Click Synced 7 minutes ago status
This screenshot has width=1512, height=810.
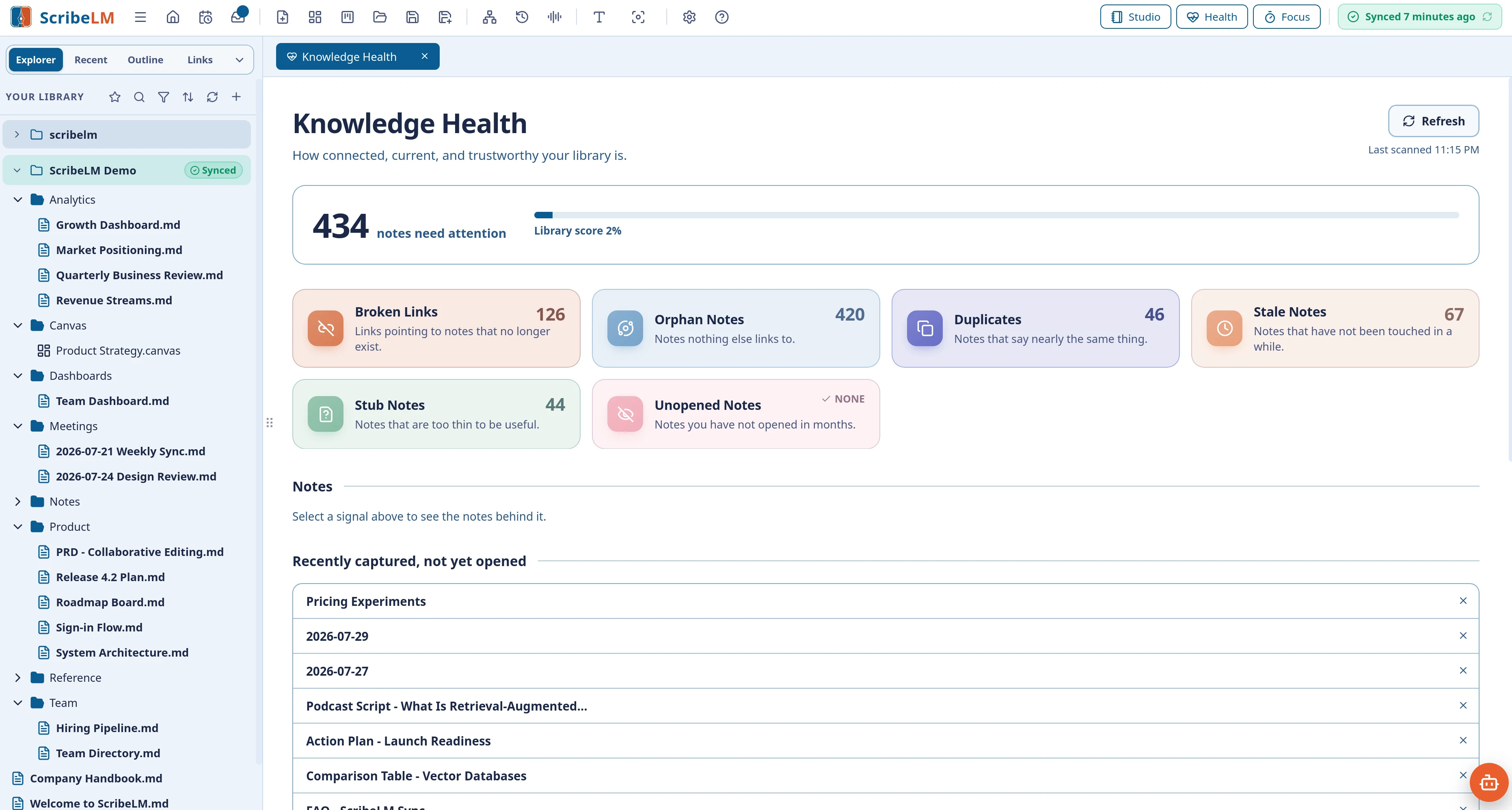[1419, 17]
